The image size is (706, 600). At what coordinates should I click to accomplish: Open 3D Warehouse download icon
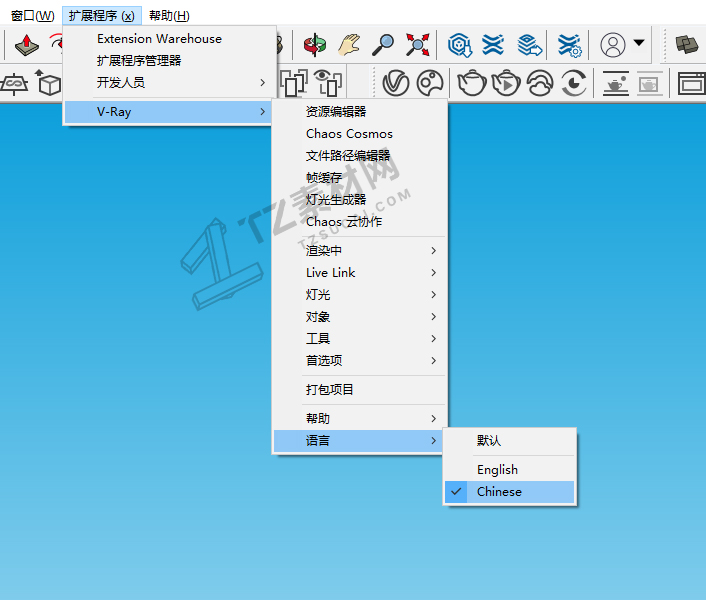tap(460, 45)
